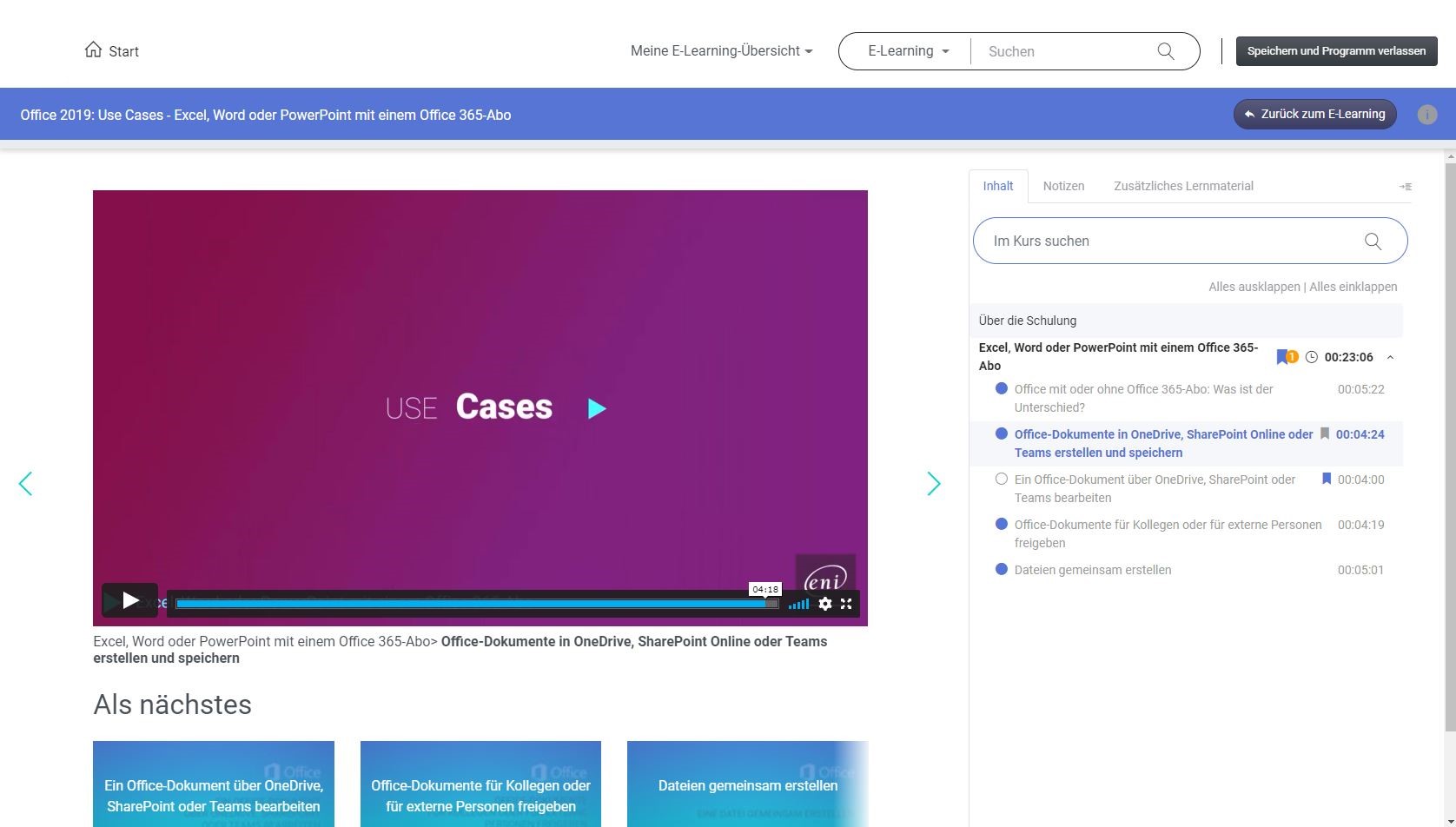Go to the previous lesson with the left arrow

click(25, 484)
